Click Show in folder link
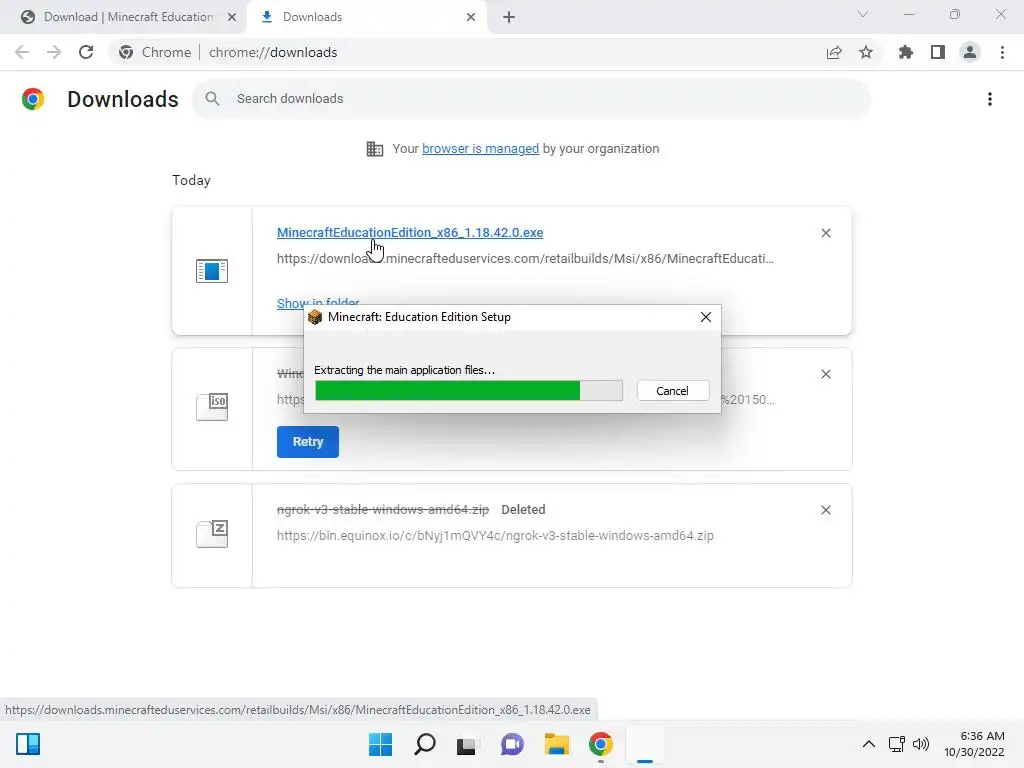 click(x=318, y=302)
